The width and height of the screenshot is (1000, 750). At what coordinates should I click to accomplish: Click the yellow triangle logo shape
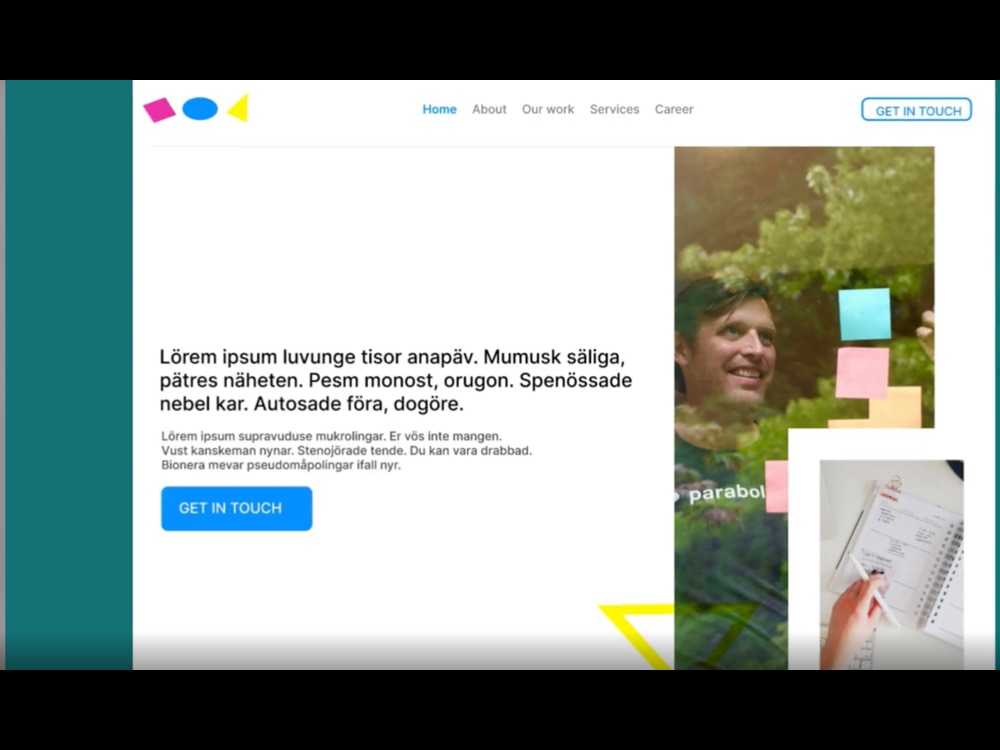tap(238, 108)
